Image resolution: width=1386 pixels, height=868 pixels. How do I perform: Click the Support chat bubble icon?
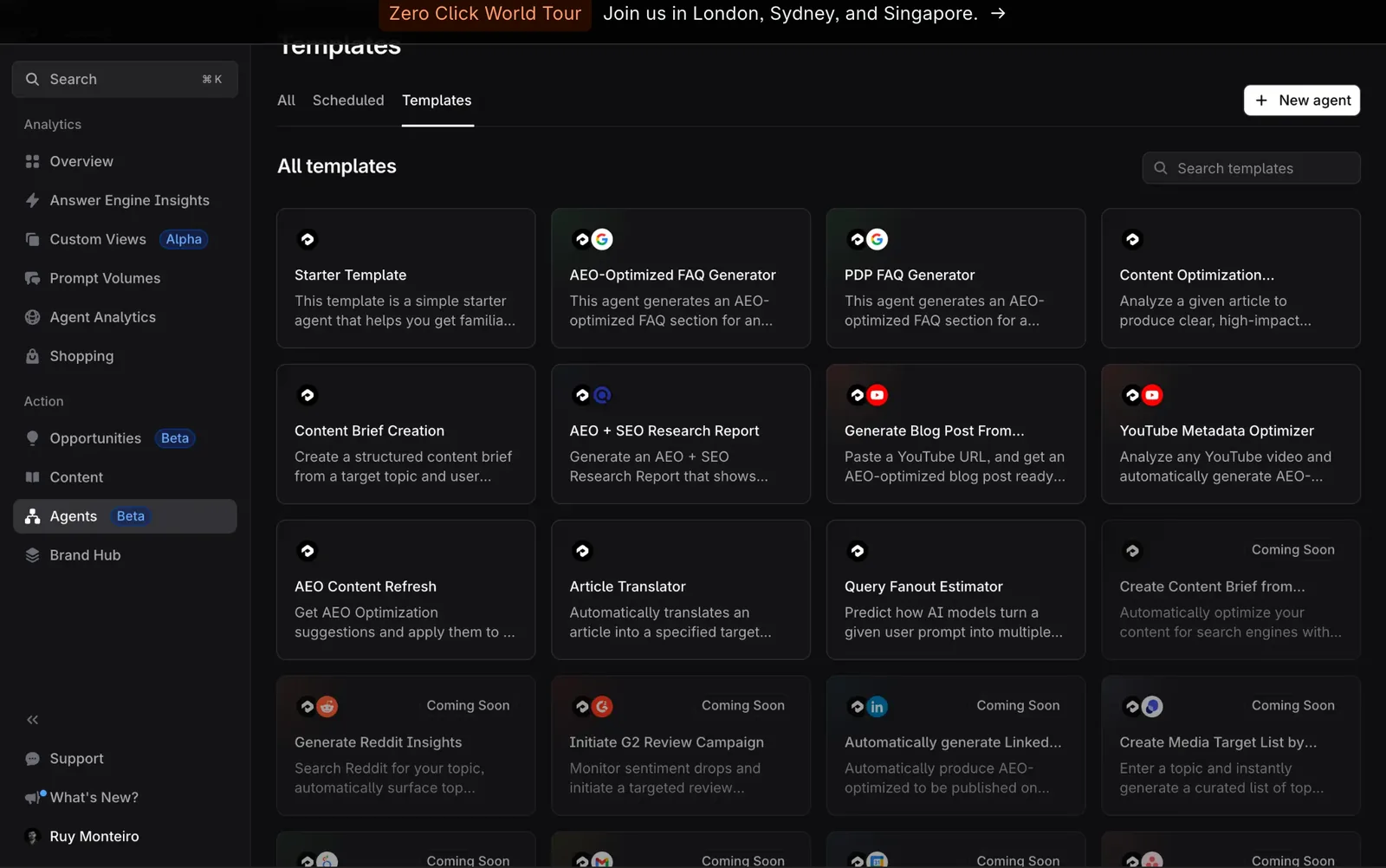click(x=32, y=759)
